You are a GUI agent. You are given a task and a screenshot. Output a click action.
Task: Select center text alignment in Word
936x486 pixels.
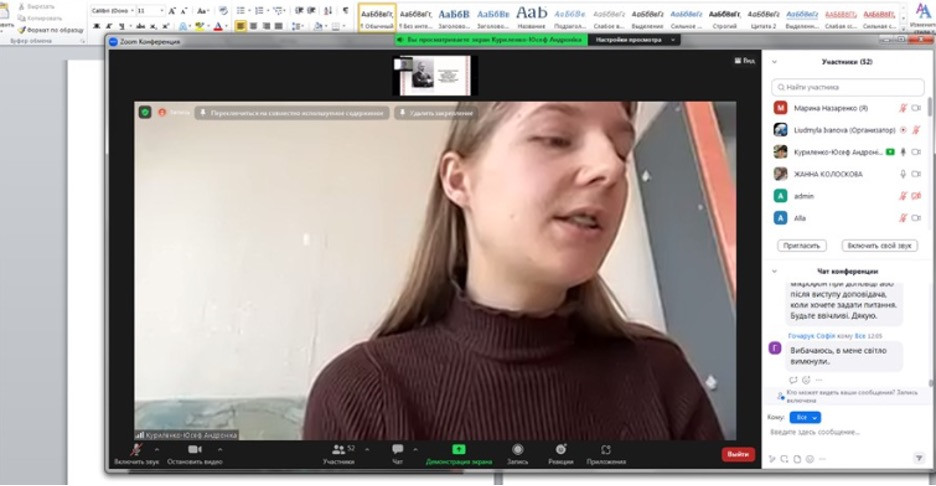pos(253,26)
